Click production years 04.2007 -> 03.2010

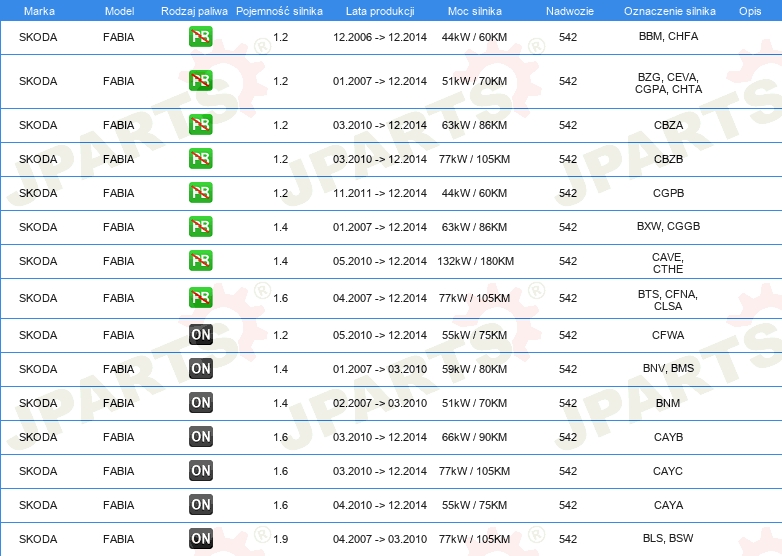(380, 538)
